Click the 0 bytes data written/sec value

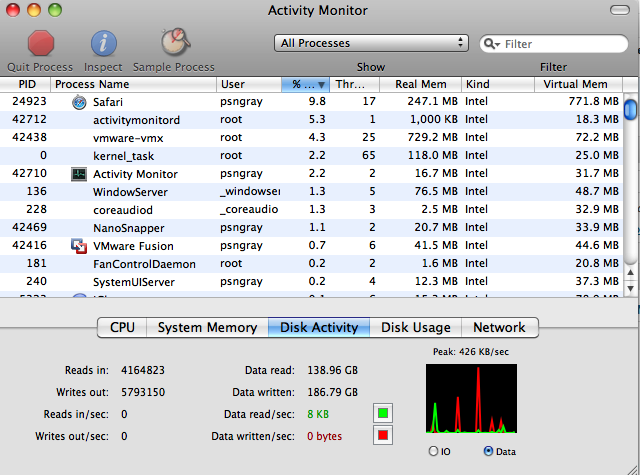[324, 436]
